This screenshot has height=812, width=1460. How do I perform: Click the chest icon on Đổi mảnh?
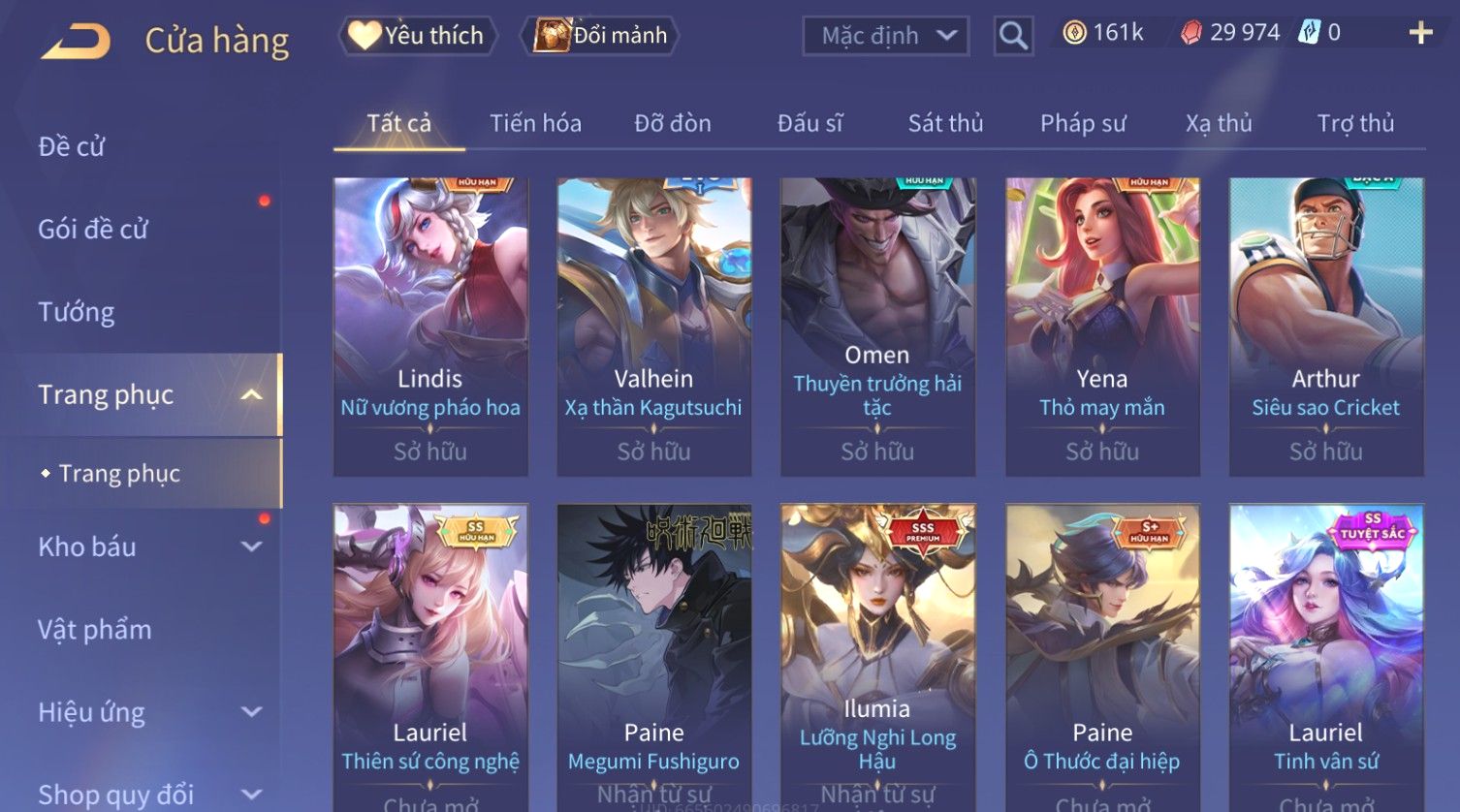click(552, 36)
